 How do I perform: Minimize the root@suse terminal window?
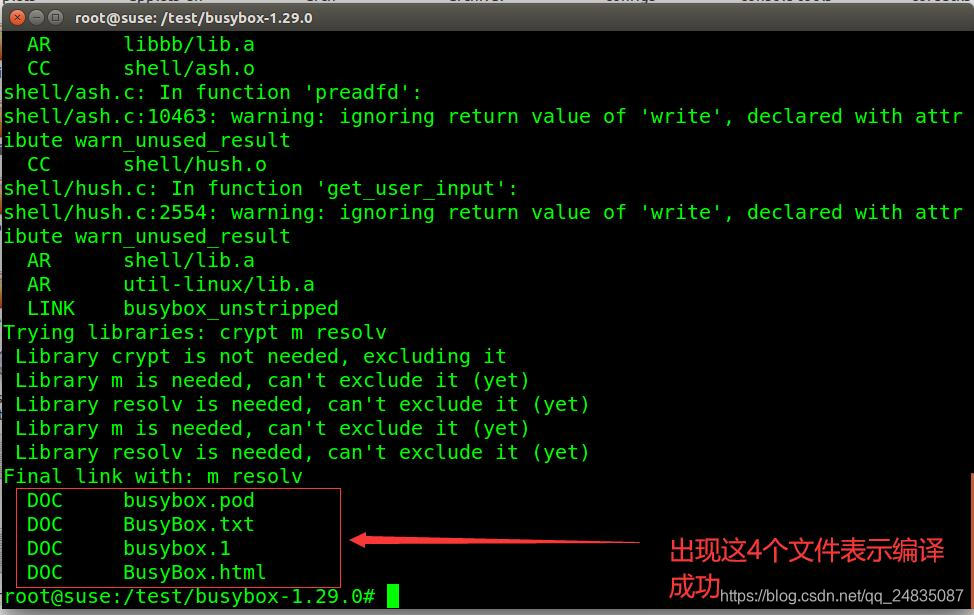tap(37, 17)
